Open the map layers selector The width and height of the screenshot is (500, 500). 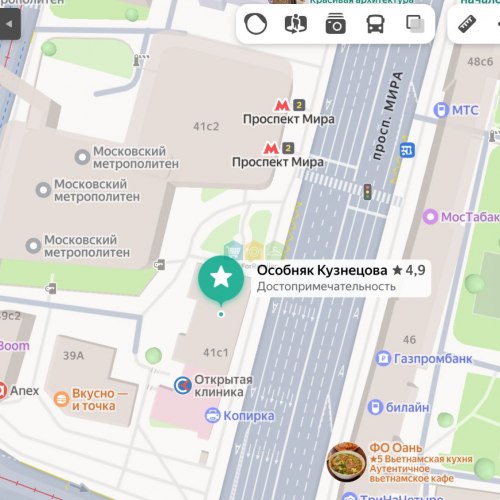click(415, 24)
